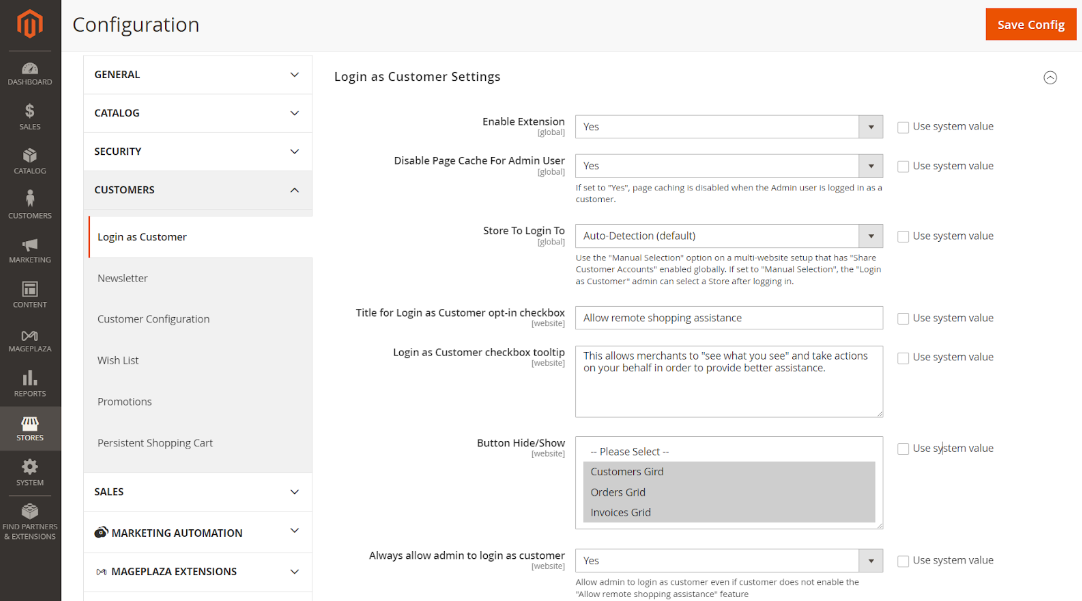Open the Enable Extension dropdown
The width and height of the screenshot is (1082, 601).
[728, 127]
